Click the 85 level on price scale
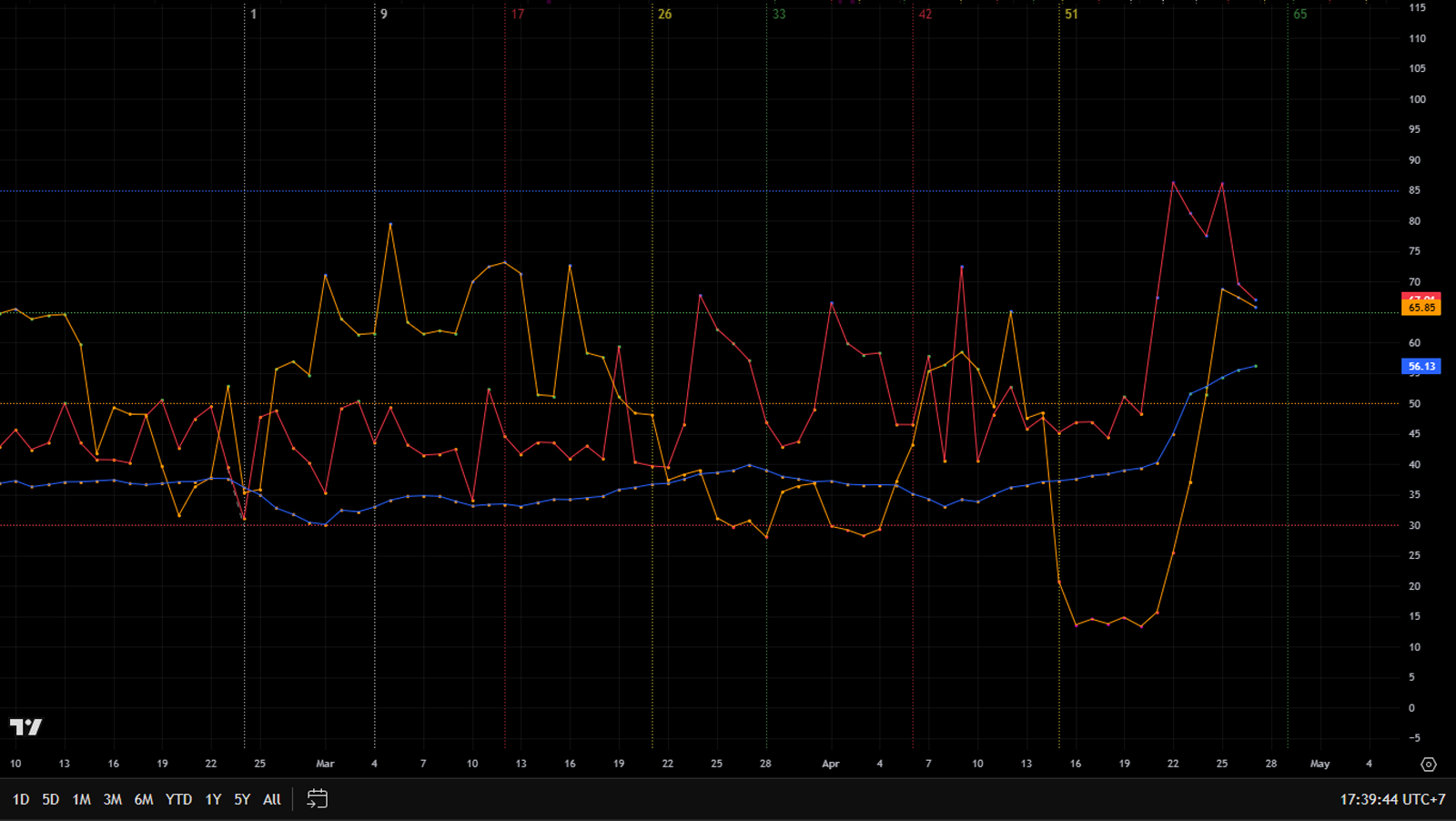The width and height of the screenshot is (1456, 821). [x=1414, y=190]
